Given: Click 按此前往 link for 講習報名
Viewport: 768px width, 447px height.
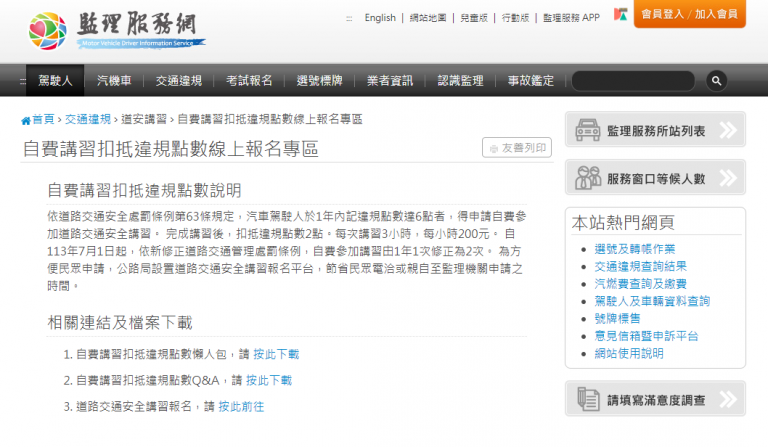Looking at the screenshot, I should (241, 406).
